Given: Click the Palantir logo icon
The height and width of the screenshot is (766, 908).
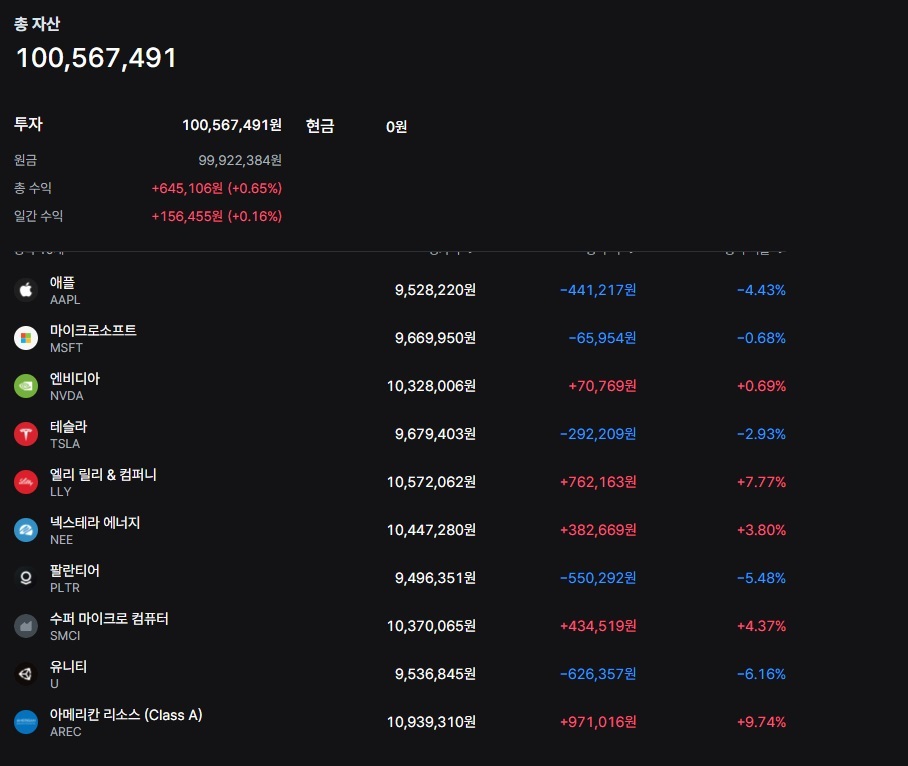Looking at the screenshot, I should pos(25,578).
